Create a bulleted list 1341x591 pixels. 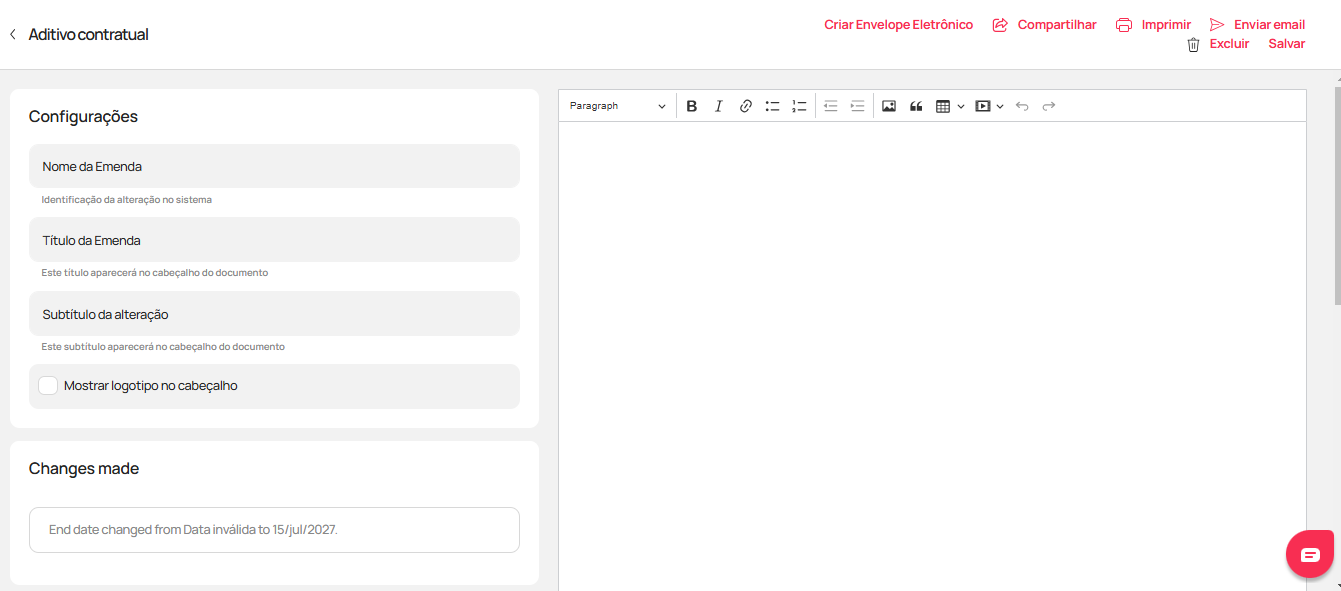(772, 106)
